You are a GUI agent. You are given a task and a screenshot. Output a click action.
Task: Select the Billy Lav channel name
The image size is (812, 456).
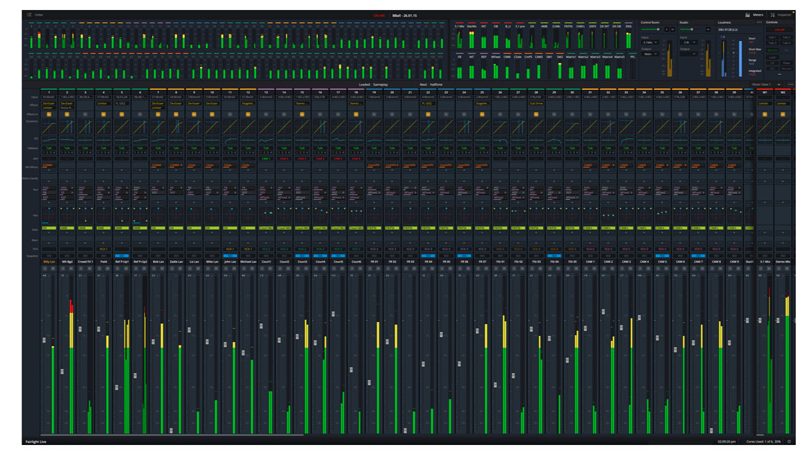pos(49,262)
